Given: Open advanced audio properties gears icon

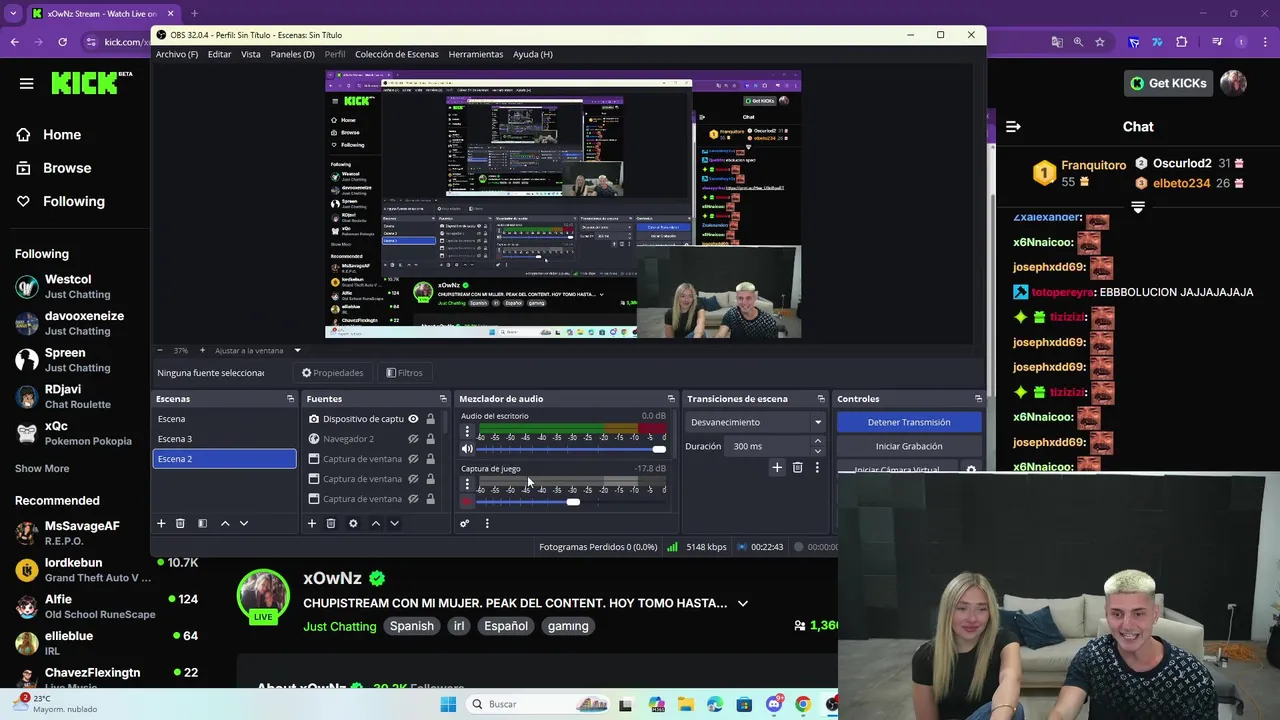Looking at the screenshot, I should [x=464, y=523].
